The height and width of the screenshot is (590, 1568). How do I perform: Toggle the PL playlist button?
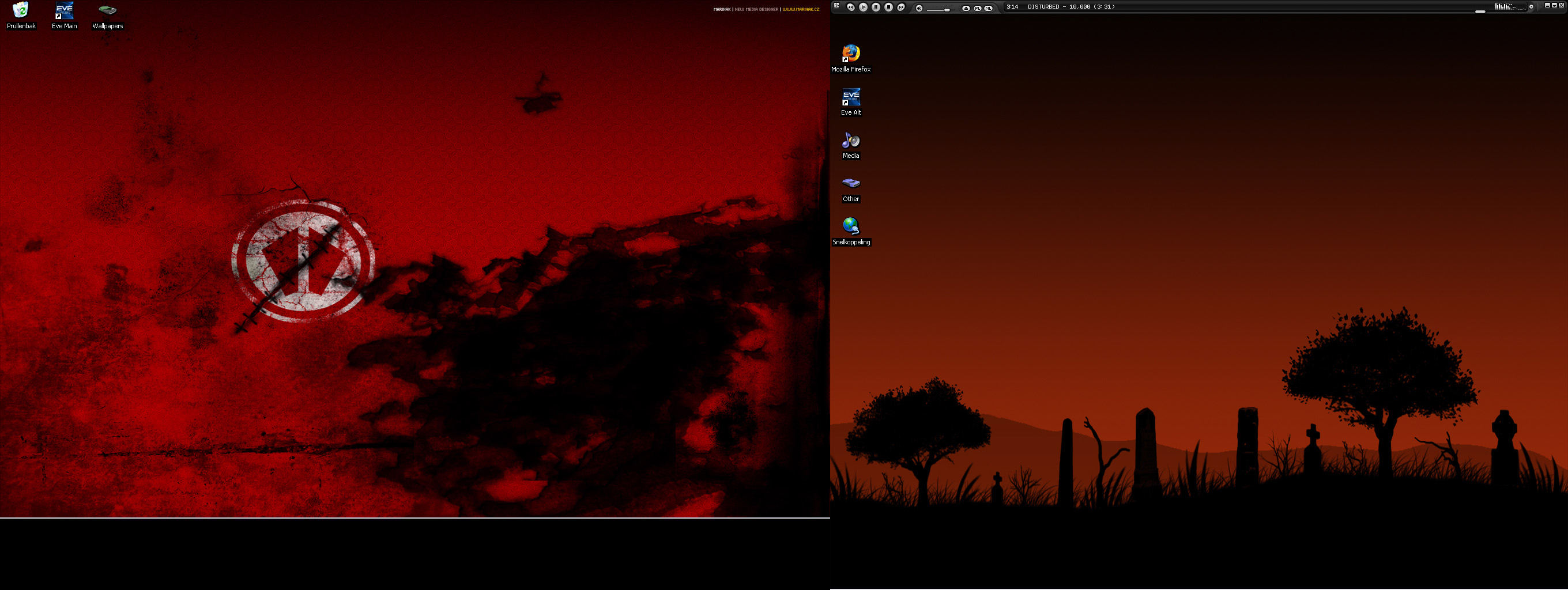(978, 8)
